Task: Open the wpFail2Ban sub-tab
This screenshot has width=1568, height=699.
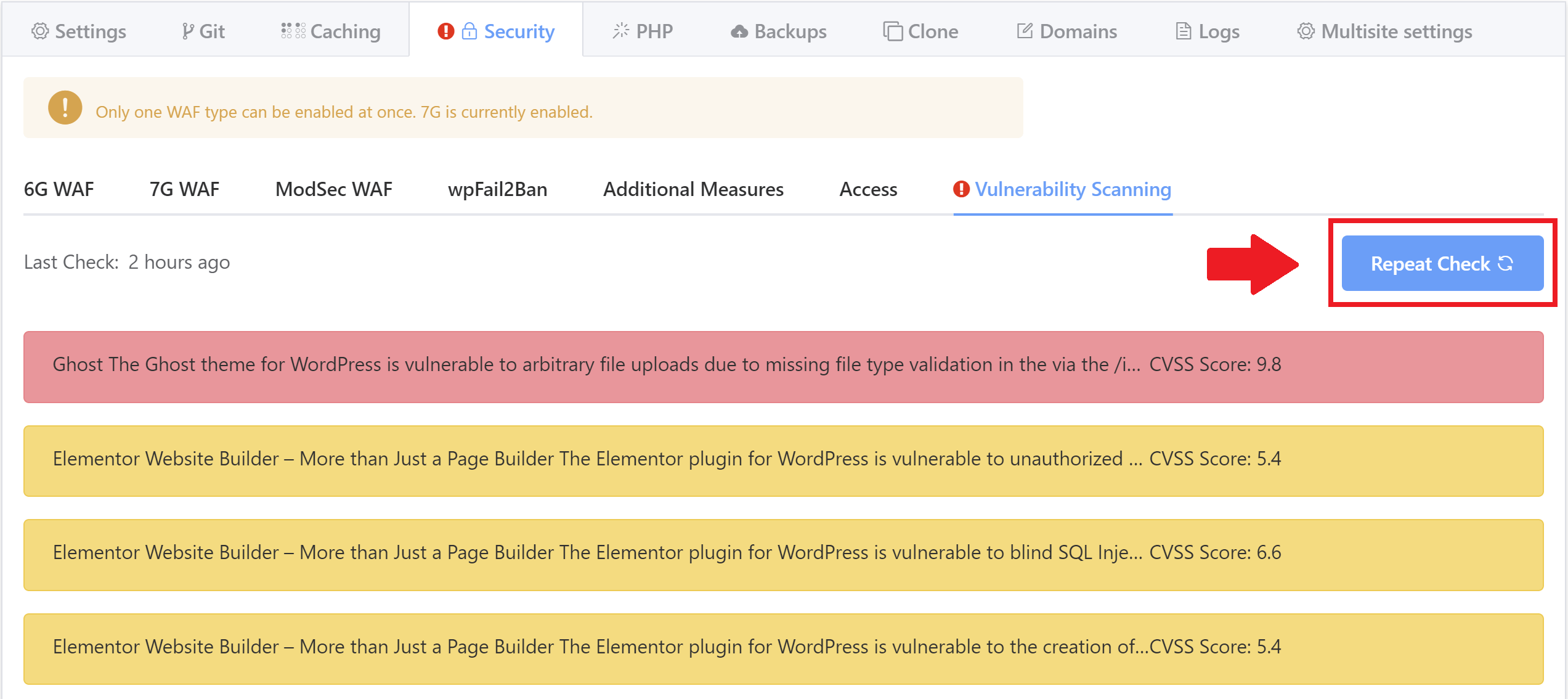Action: point(498,189)
